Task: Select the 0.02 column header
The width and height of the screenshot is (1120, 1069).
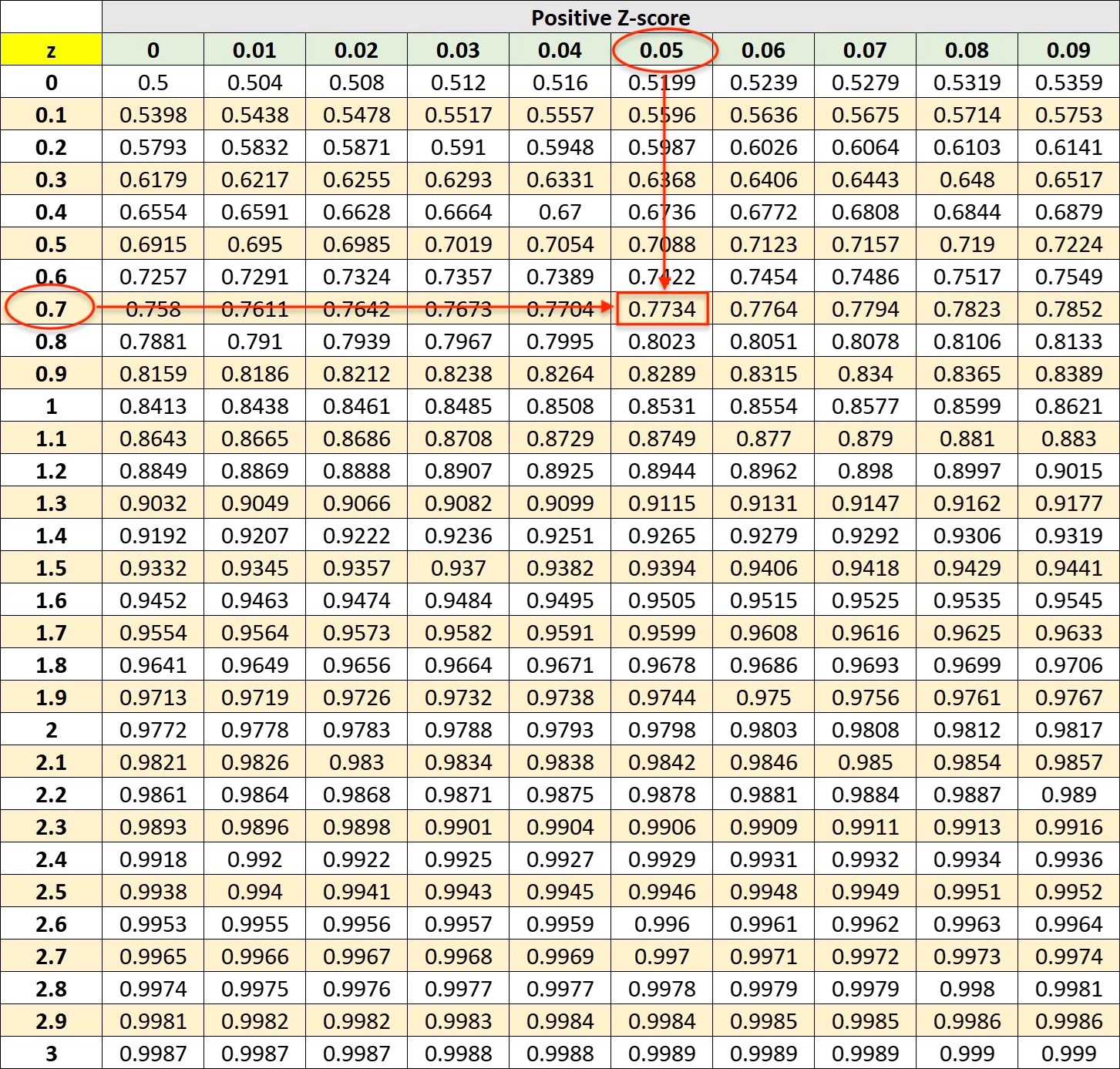Action: [357, 50]
